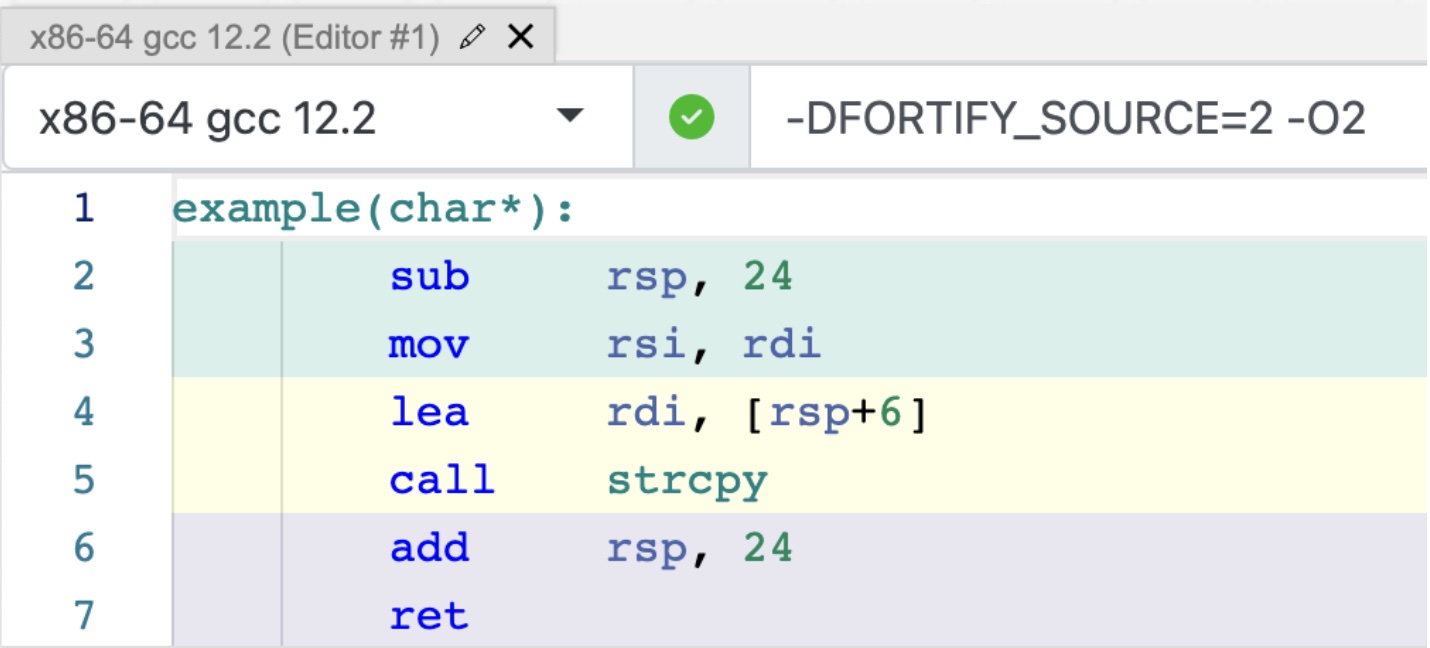Click line number 1 in the gutter
Viewport: 1430px width, 648px height.
[84, 208]
